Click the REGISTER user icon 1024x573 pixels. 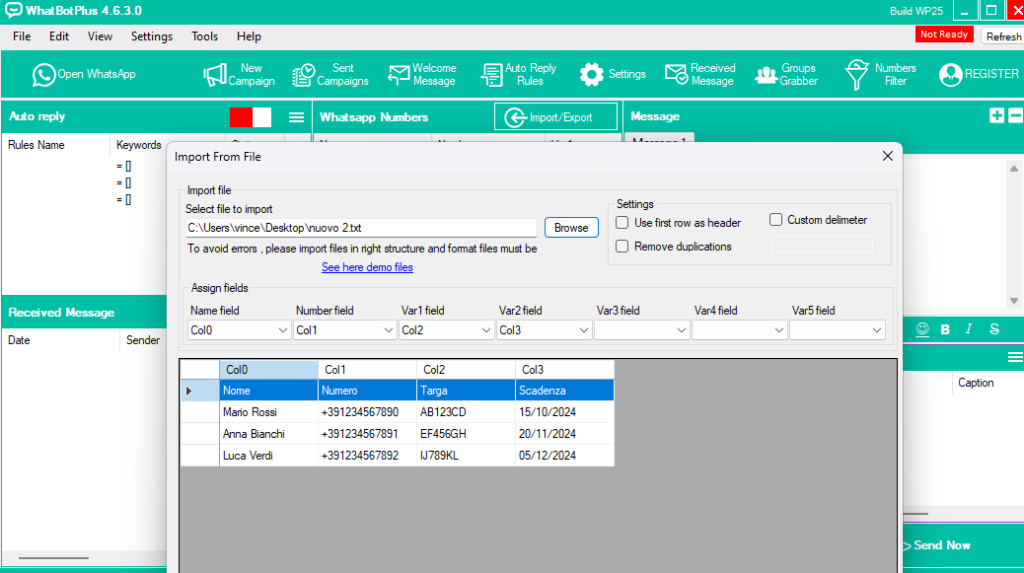[950, 75]
